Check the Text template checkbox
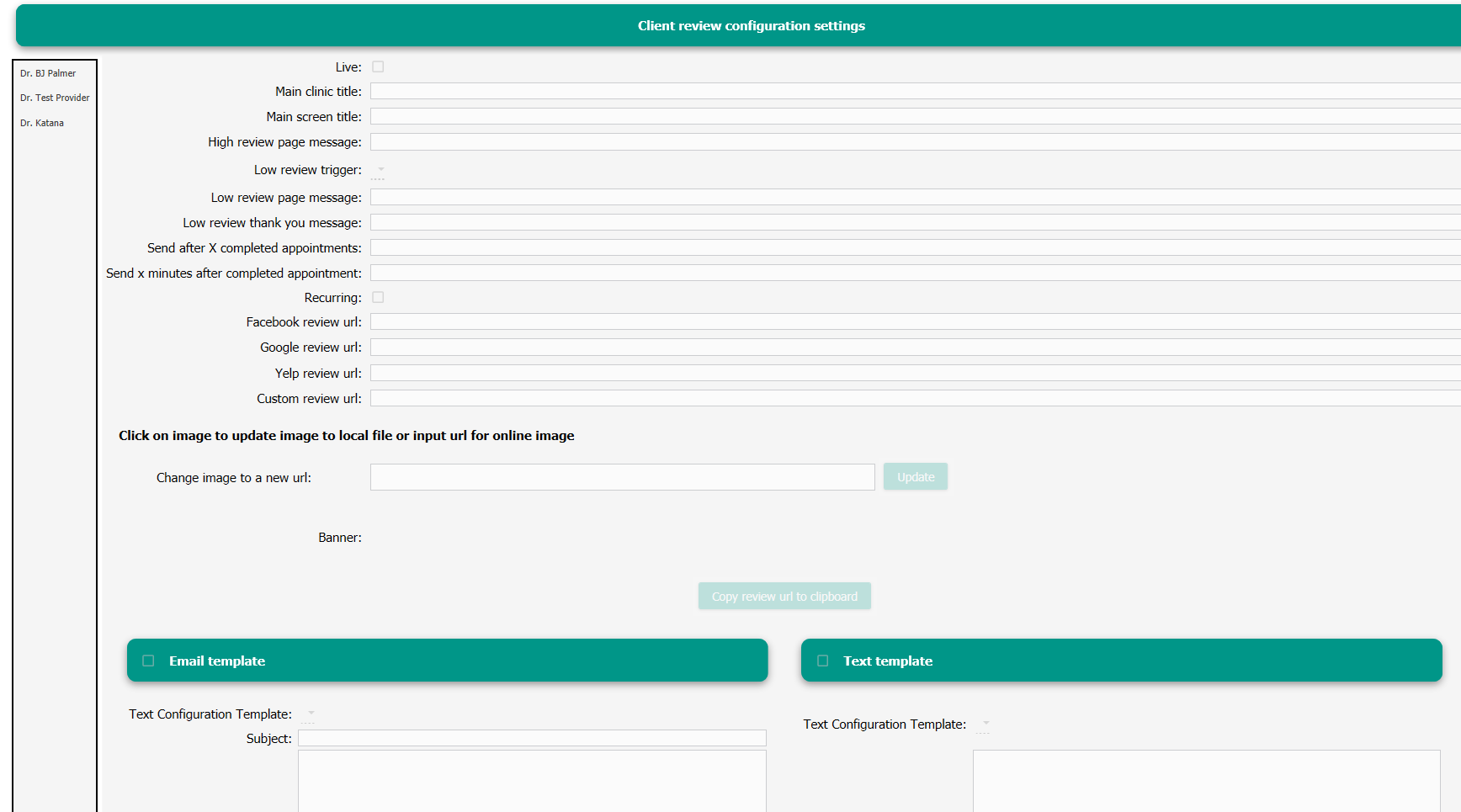The height and width of the screenshot is (812, 1461). [823, 661]
